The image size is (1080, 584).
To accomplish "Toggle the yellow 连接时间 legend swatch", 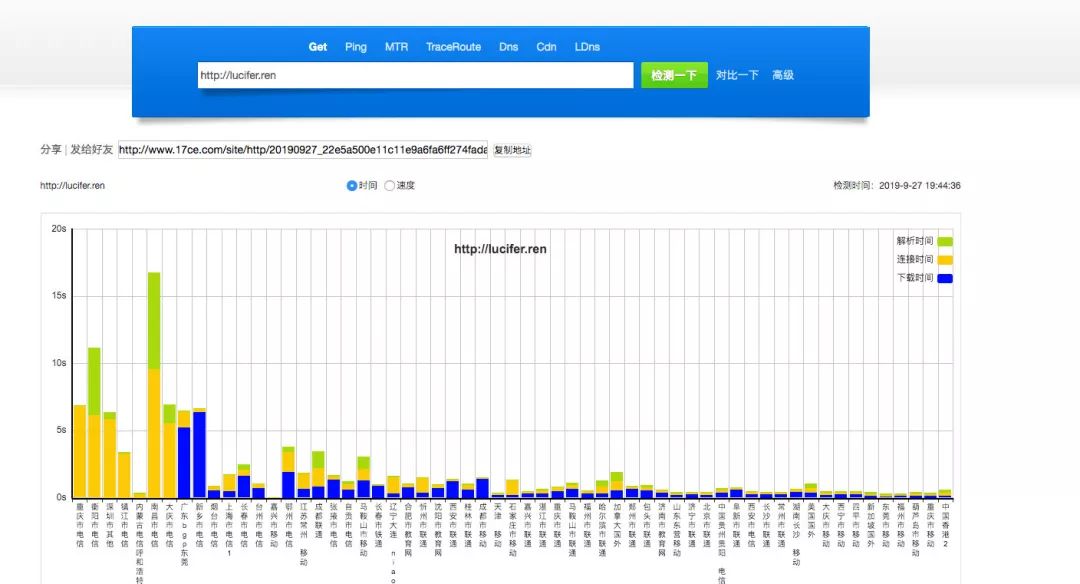I will pyautogui.click(x=945, y=260).
